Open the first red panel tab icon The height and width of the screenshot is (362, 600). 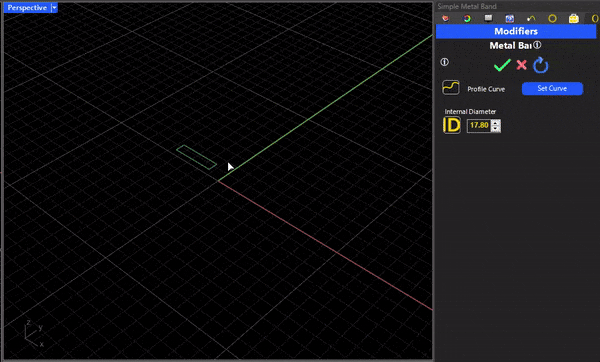point(445,18)
